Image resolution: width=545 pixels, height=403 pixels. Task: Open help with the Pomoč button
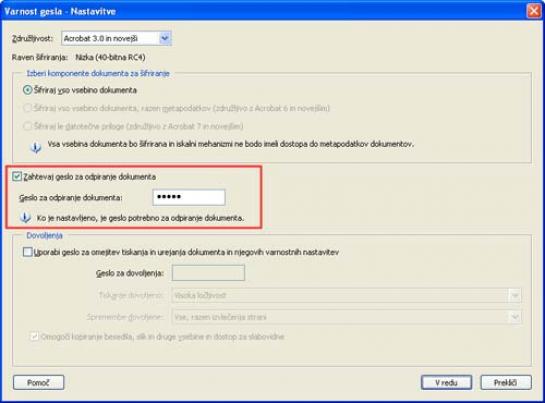39,382
